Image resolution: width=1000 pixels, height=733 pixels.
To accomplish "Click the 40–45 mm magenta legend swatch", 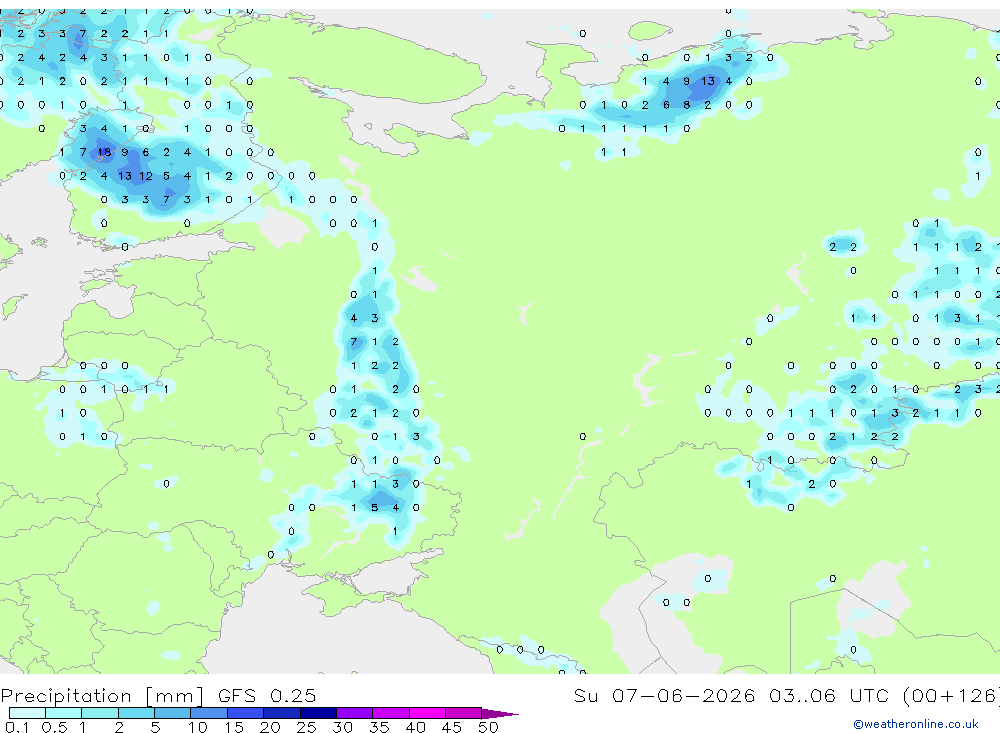I will click(x=427, y=713).
